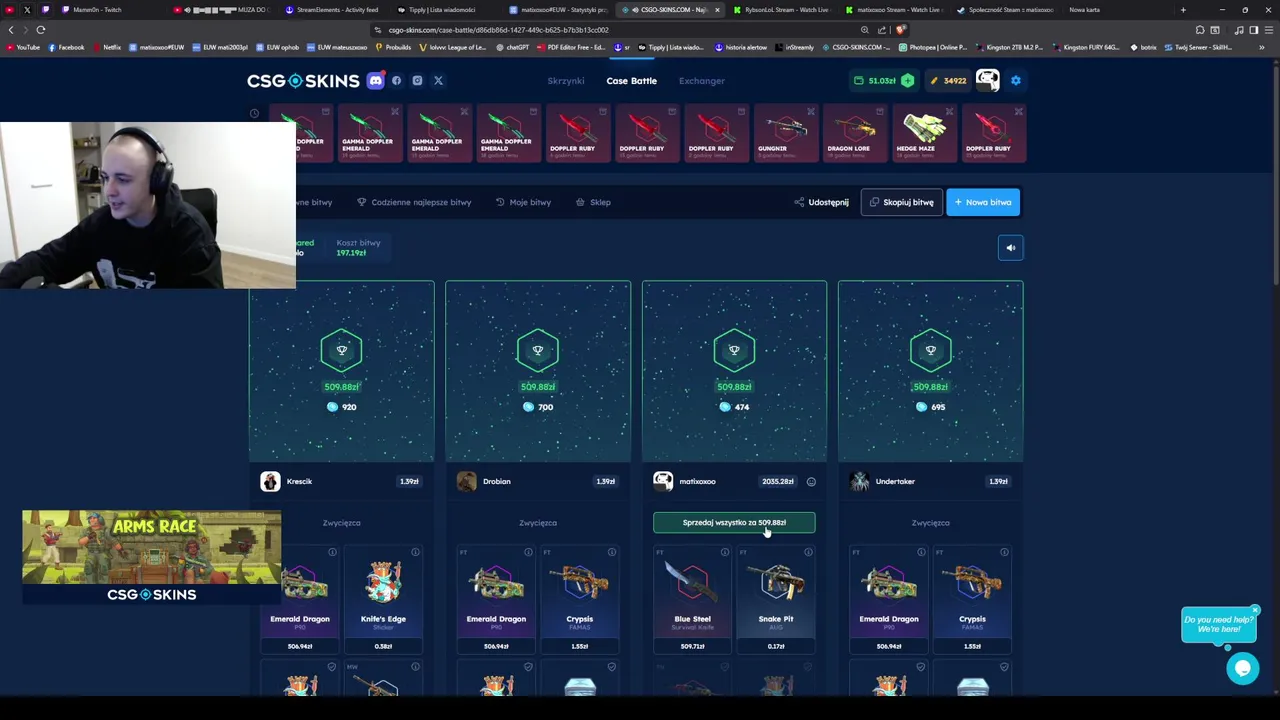The height and width of the screenshot is (720, 1280).
Task: Click the Udostępnij share button
Action: (821, 202)
